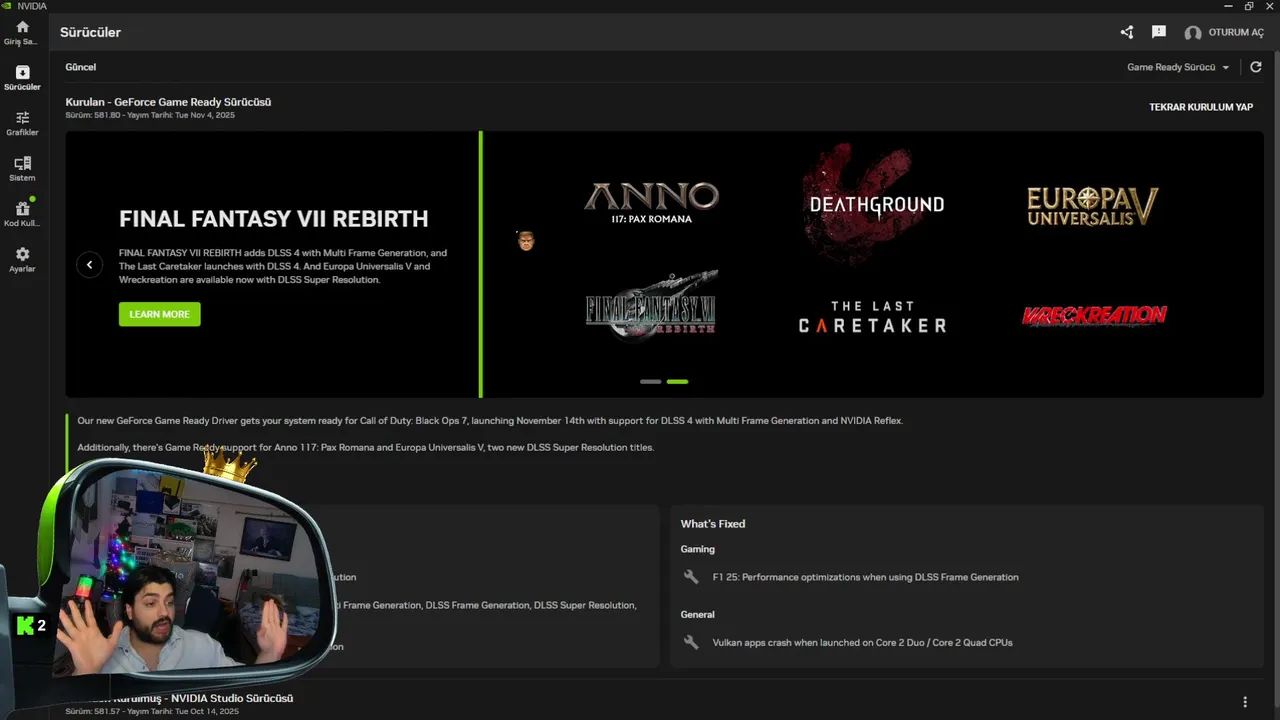Click the NVIDIA Studio Sürücüsü heading
This screenshot has height=720, width=1280.
coord(232,698)
